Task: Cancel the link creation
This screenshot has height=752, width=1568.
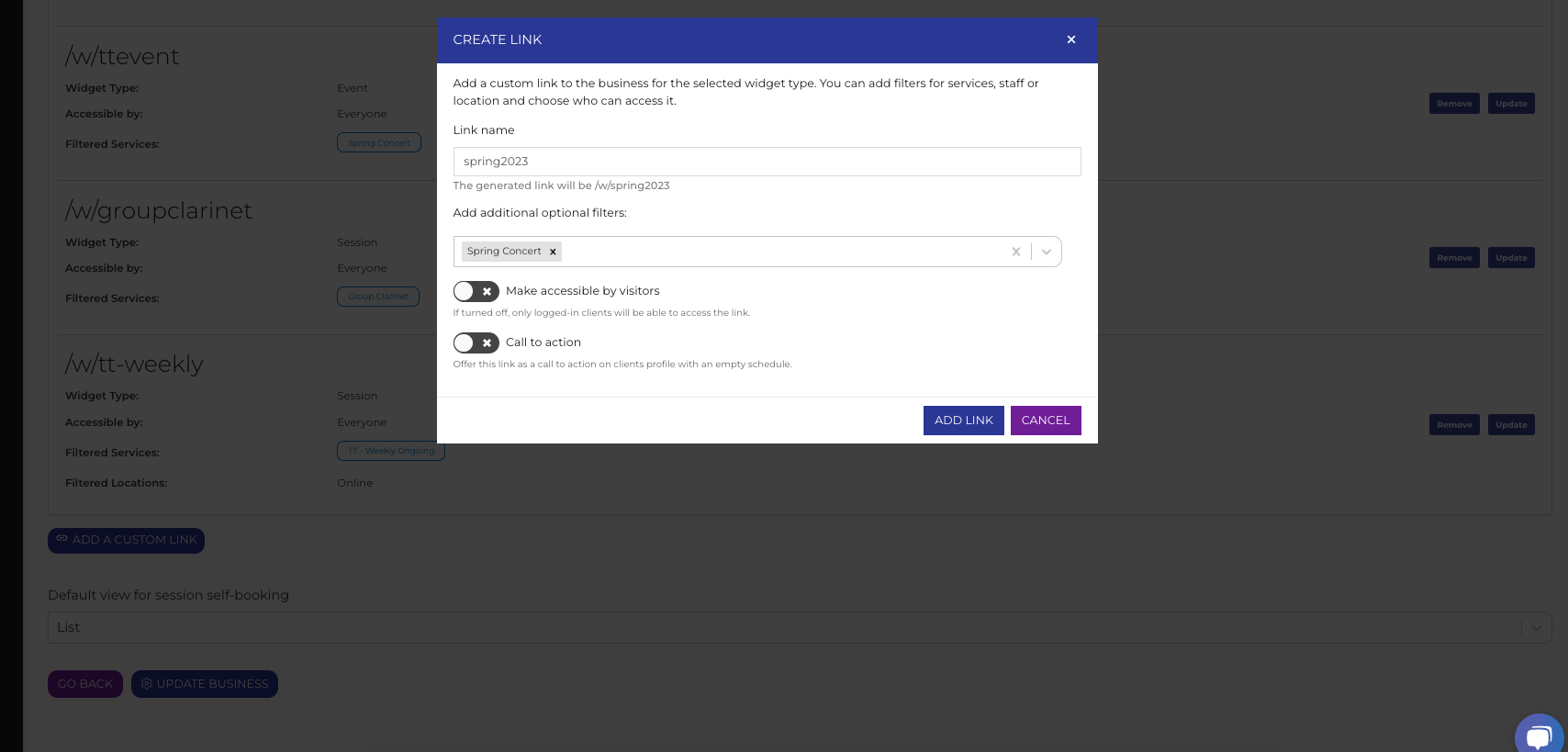Action: [1045, 421]
